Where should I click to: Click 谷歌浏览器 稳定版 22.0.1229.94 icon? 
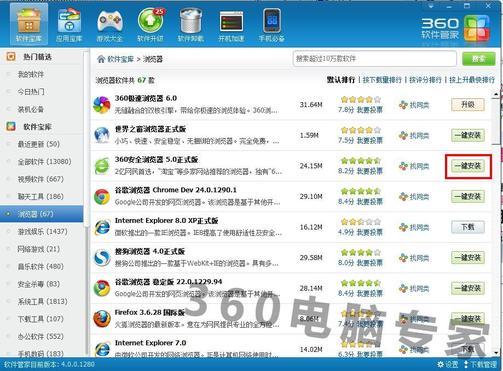coord(102,288)
